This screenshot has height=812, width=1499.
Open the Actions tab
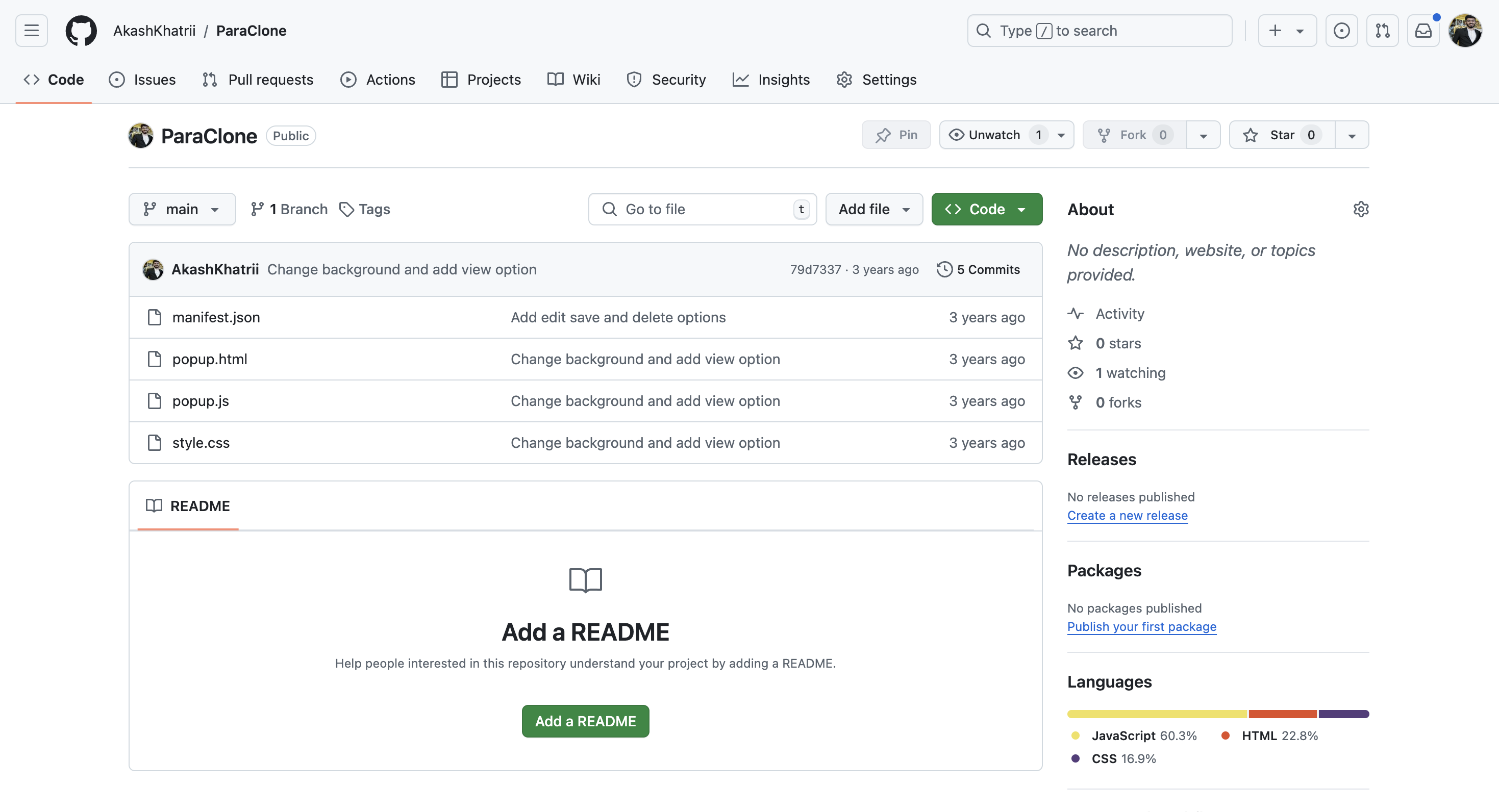[x=378, y=80]
